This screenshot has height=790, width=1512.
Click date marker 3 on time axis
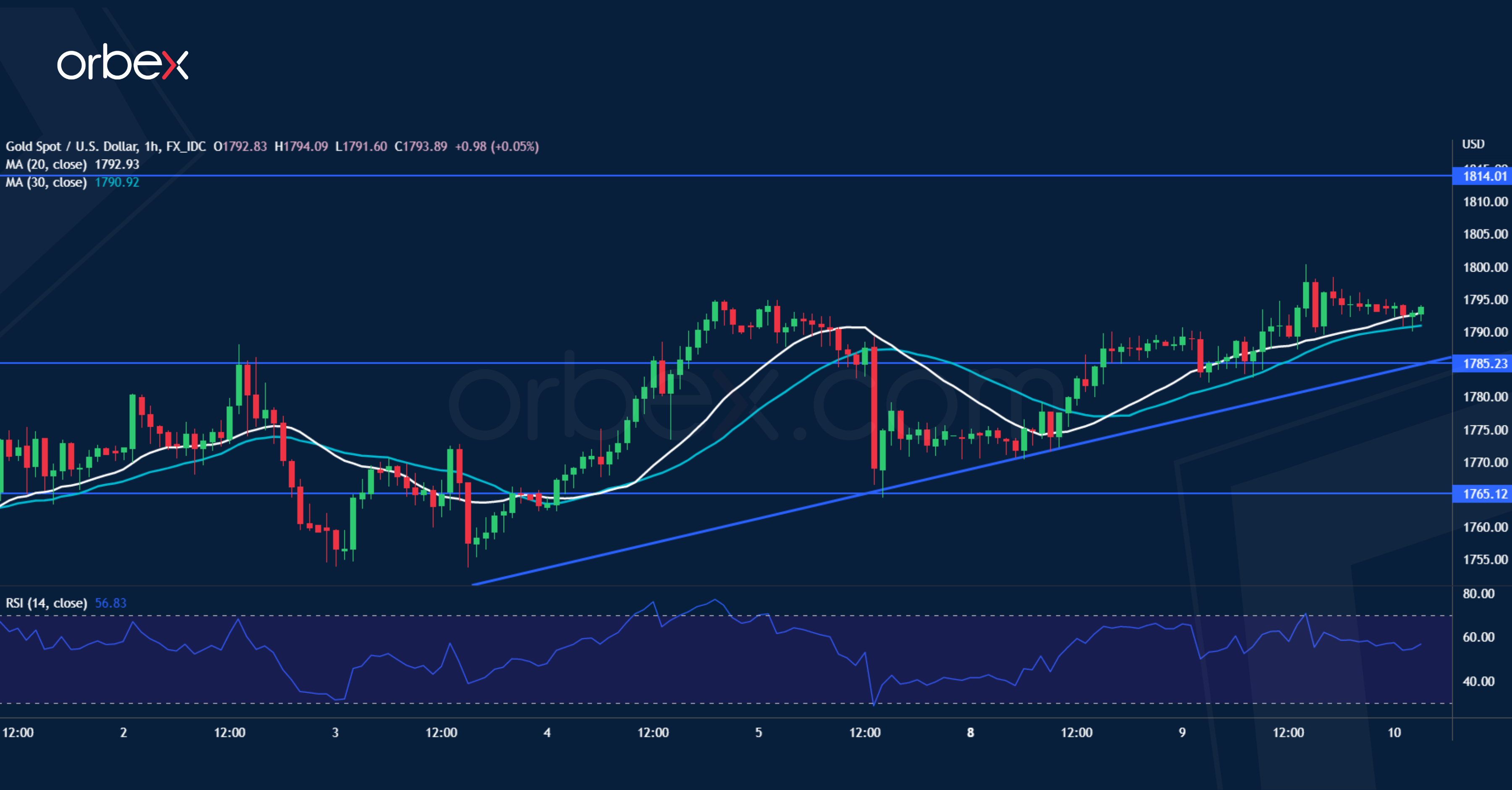click(x=335, y=732)
